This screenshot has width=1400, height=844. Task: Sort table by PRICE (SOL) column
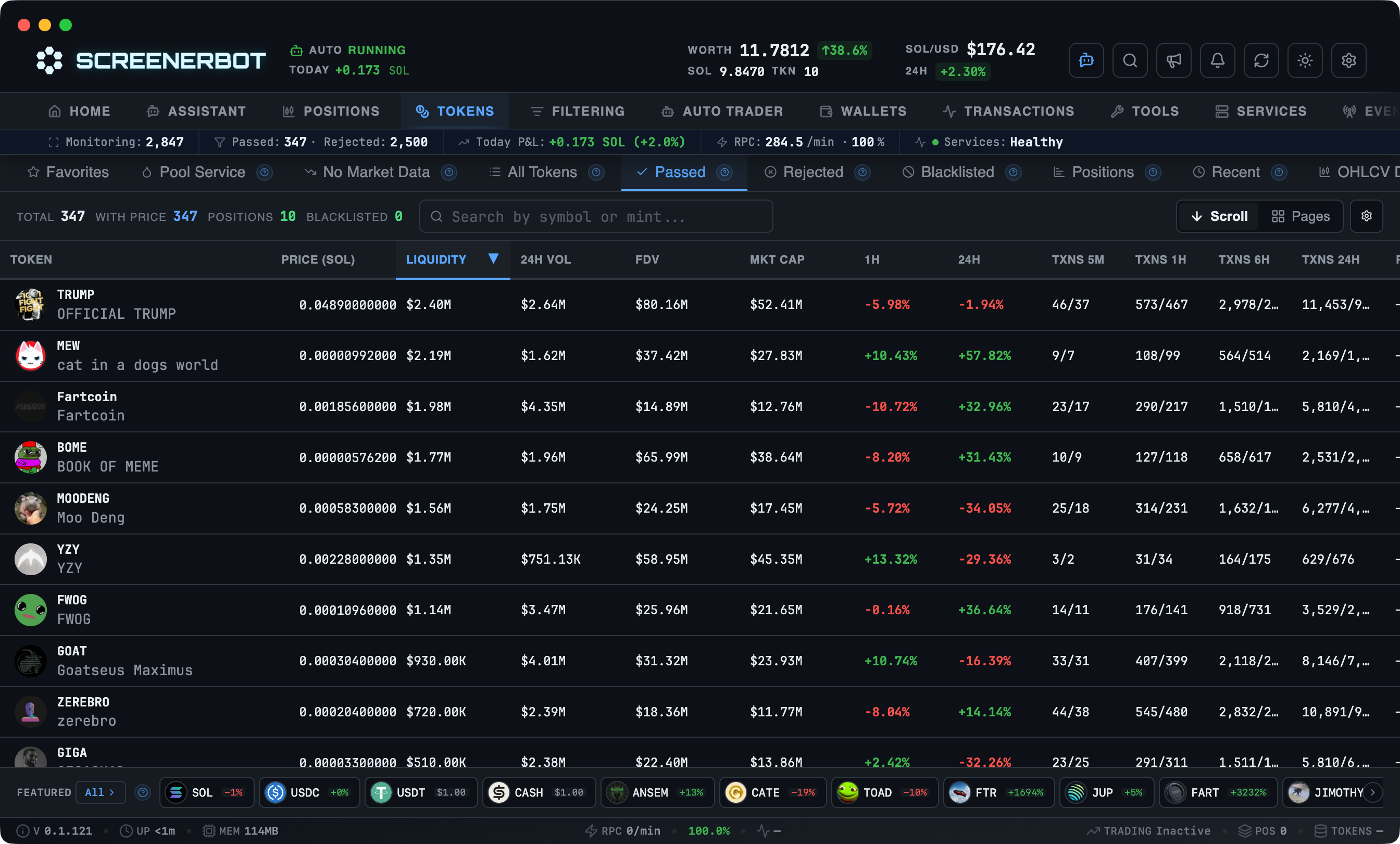click(x=318, y=260)
